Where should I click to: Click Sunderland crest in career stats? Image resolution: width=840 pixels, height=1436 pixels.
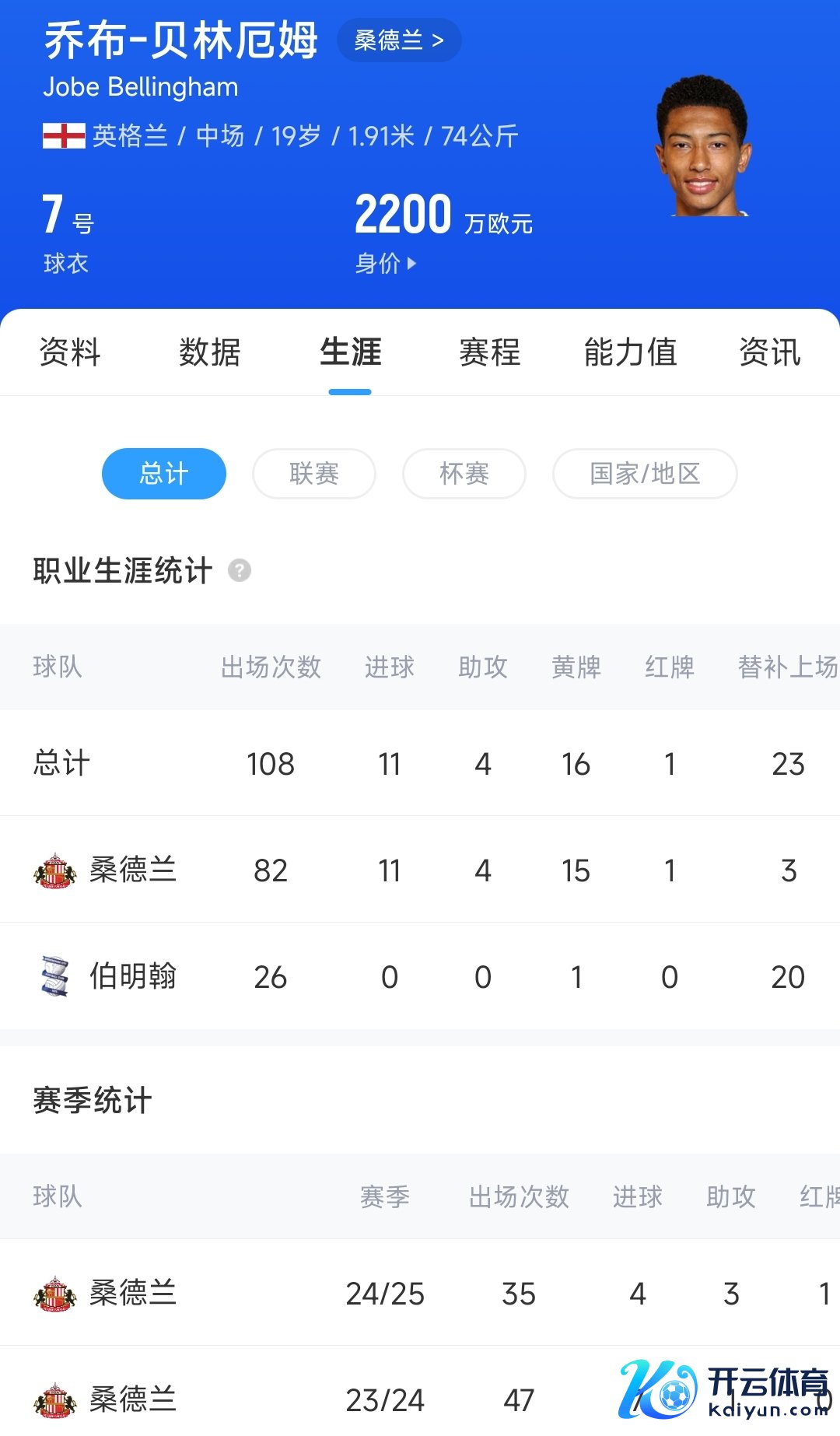click(54, 870)
